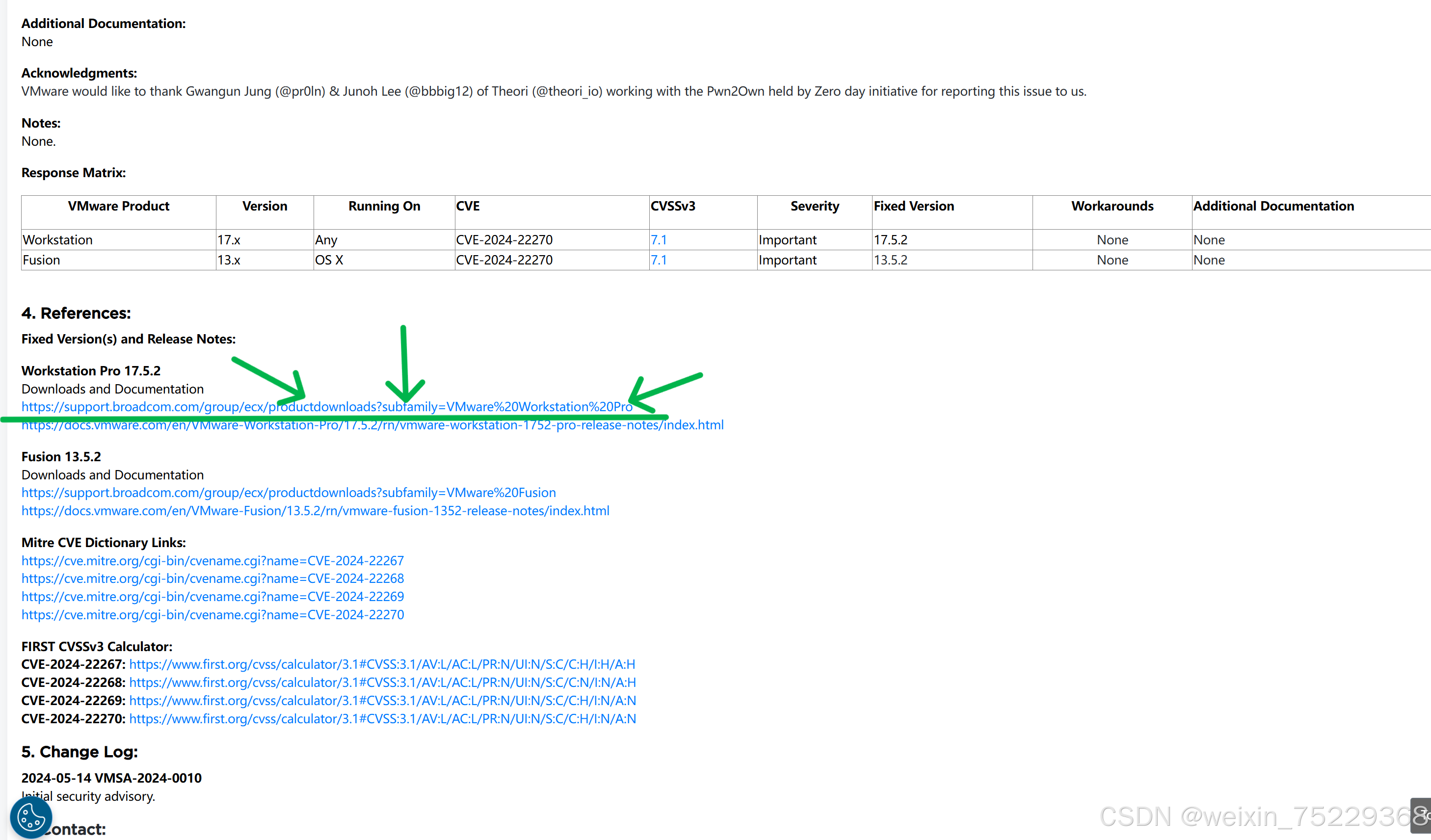Open Mitre link for CVE-2024-22267
The width and height of the screenshot is (1431, 840).
(212, 561)
